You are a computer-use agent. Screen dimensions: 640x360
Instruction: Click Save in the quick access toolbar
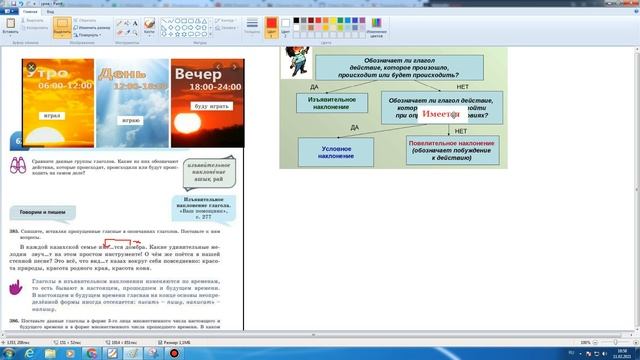pos(13,3)
